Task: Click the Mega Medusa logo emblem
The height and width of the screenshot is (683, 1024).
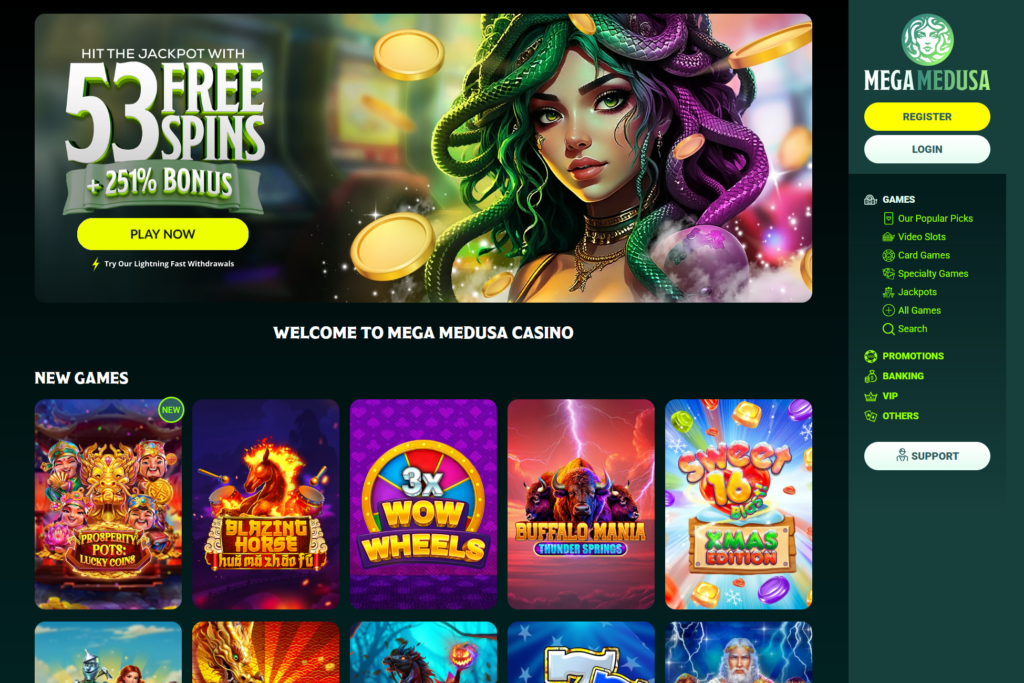Action: click(927, 40)
